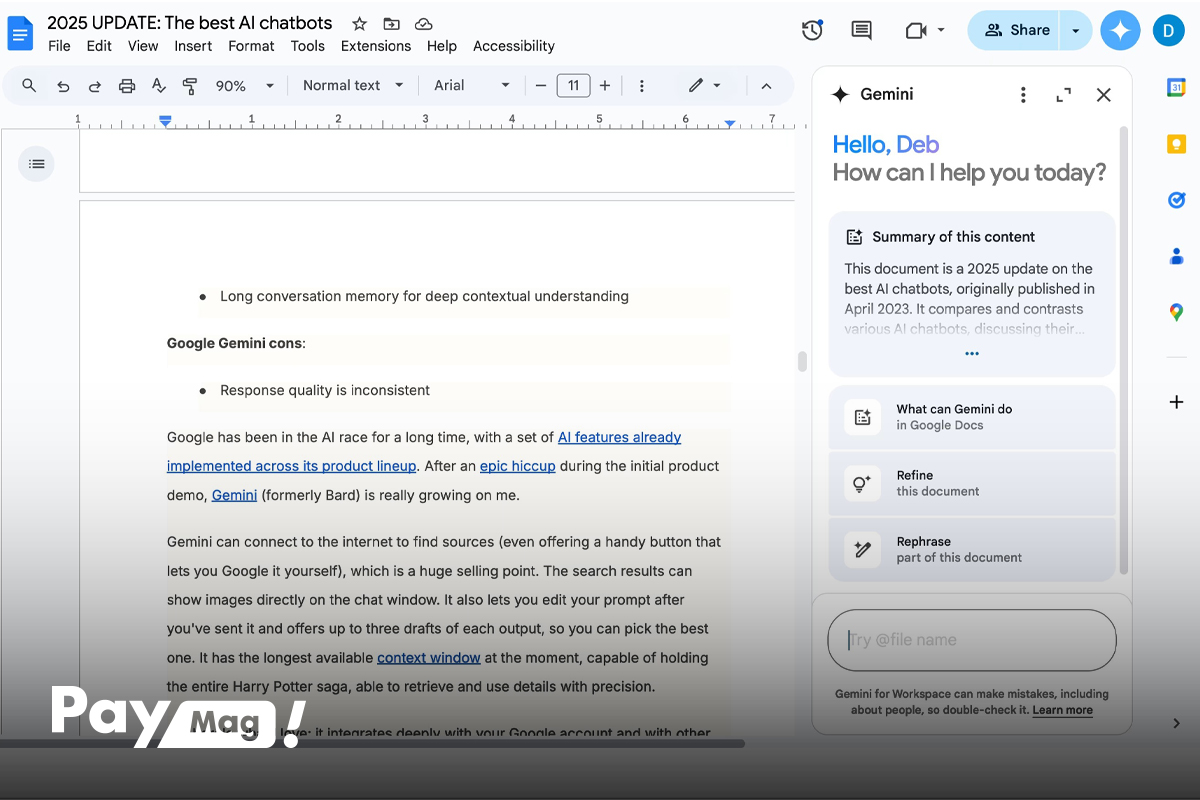Check the cloud save status icon

tap(423, 23)
